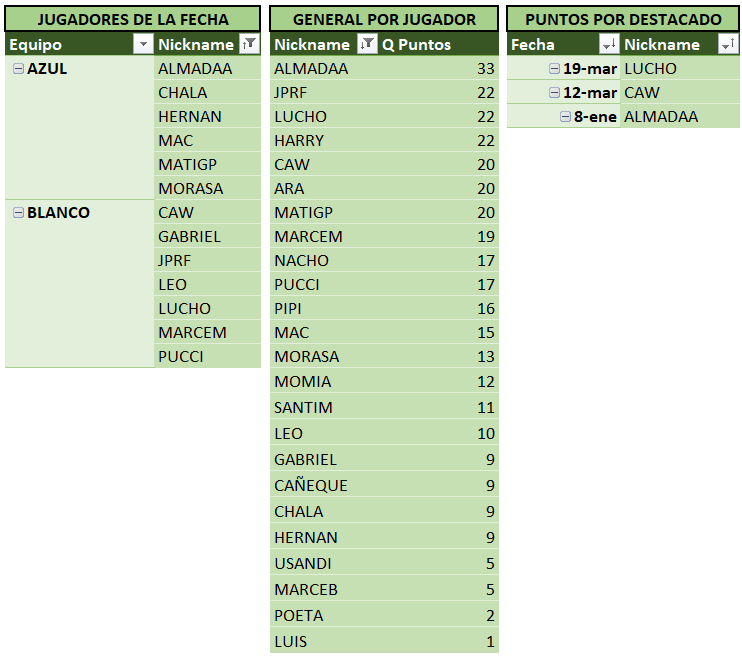Click the PUNTOS POR DESTACADO title cell

click(623, 19)
